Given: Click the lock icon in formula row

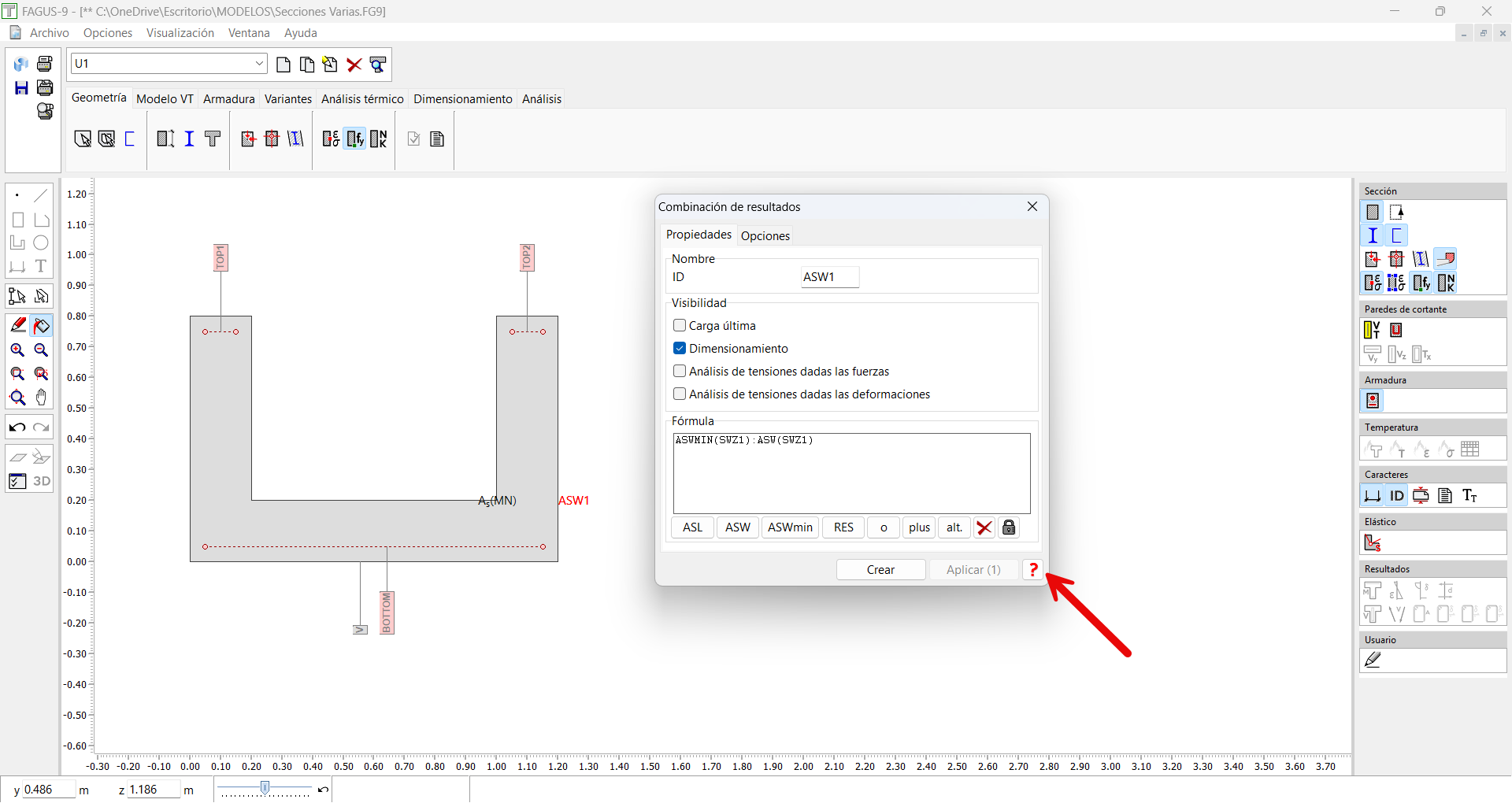Looking at the screenshot, I should click(x=1009, y=527).
